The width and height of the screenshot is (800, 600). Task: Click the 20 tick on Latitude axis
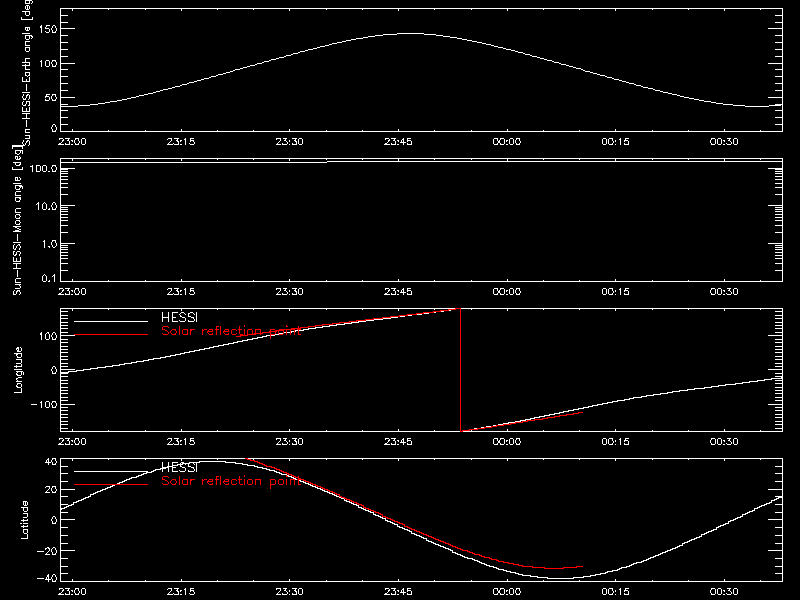51,490
